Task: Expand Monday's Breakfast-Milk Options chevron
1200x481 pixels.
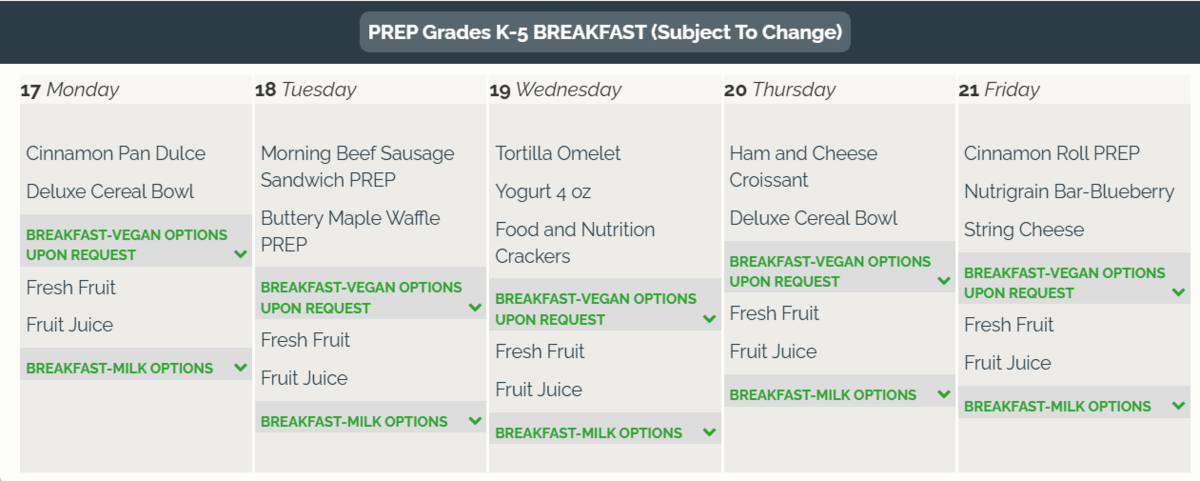Action: [240, 368]
